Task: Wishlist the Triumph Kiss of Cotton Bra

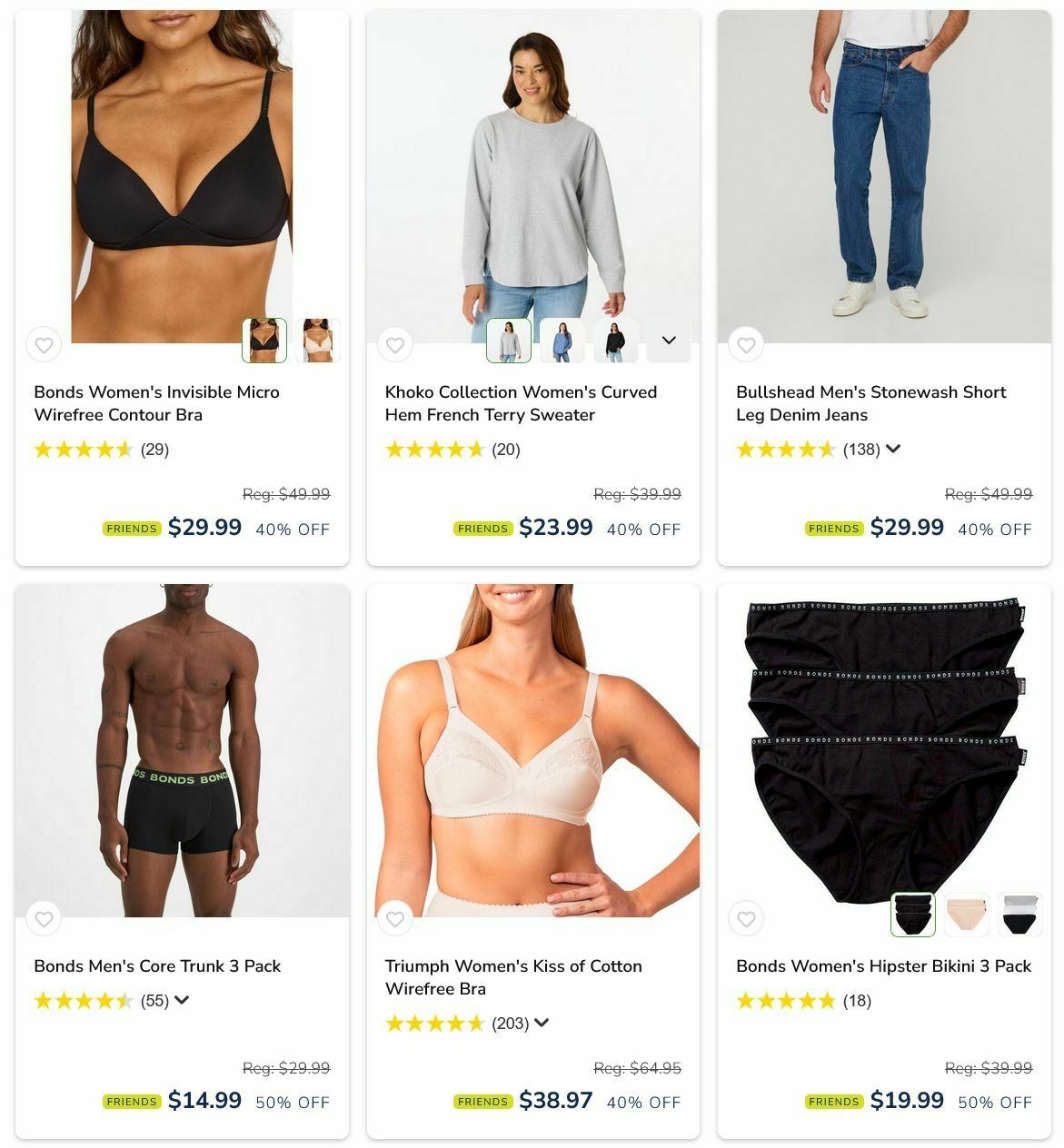Action: tap(395, 919)
